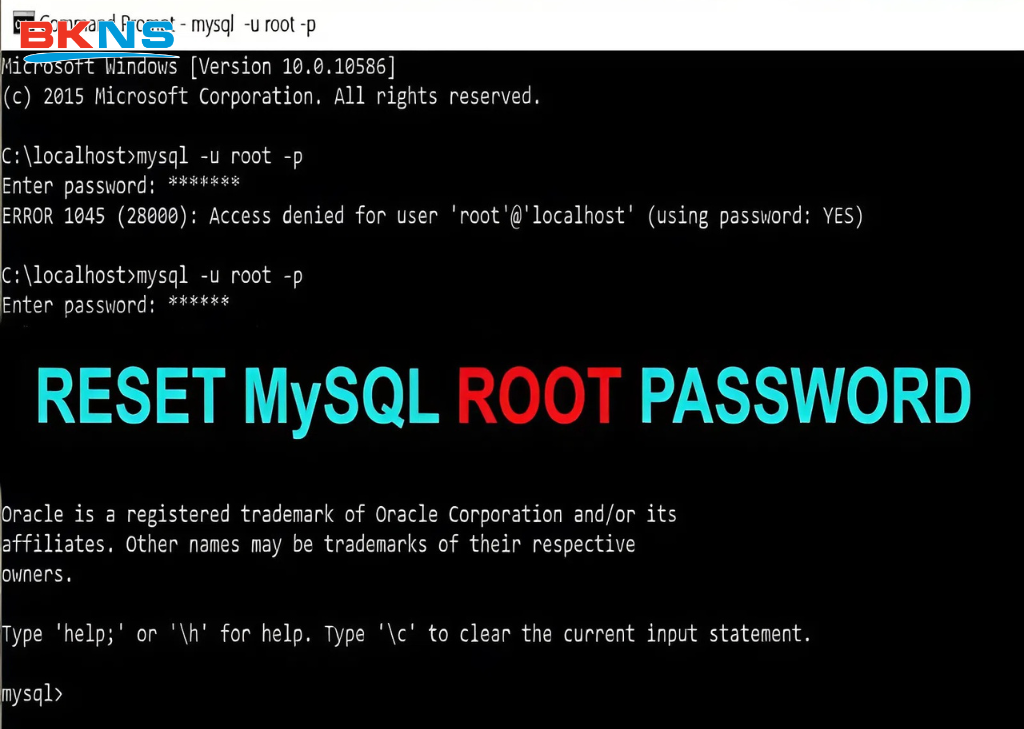Click the window title text "mysql -u root -p"
Screen dimensions: 1024x729
tap(253, 25)
